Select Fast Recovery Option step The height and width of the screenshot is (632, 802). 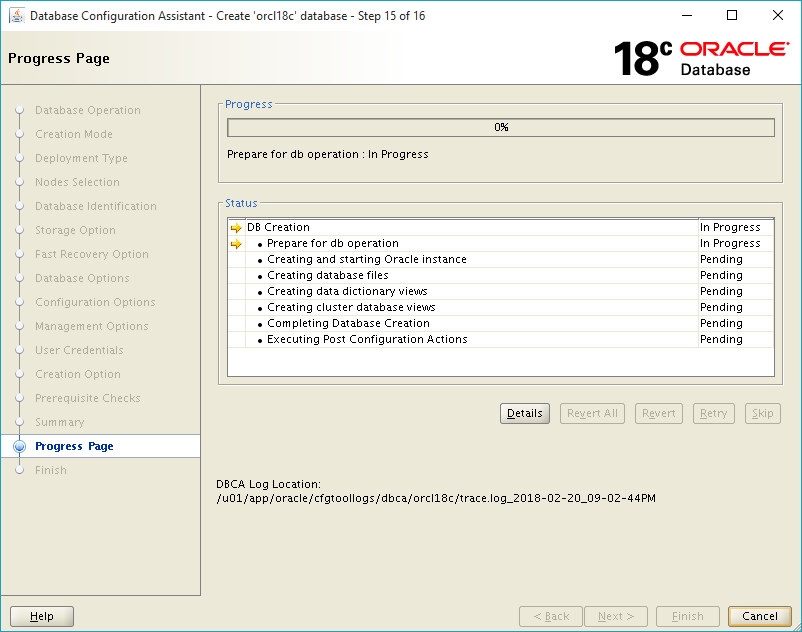coord(92,255)
